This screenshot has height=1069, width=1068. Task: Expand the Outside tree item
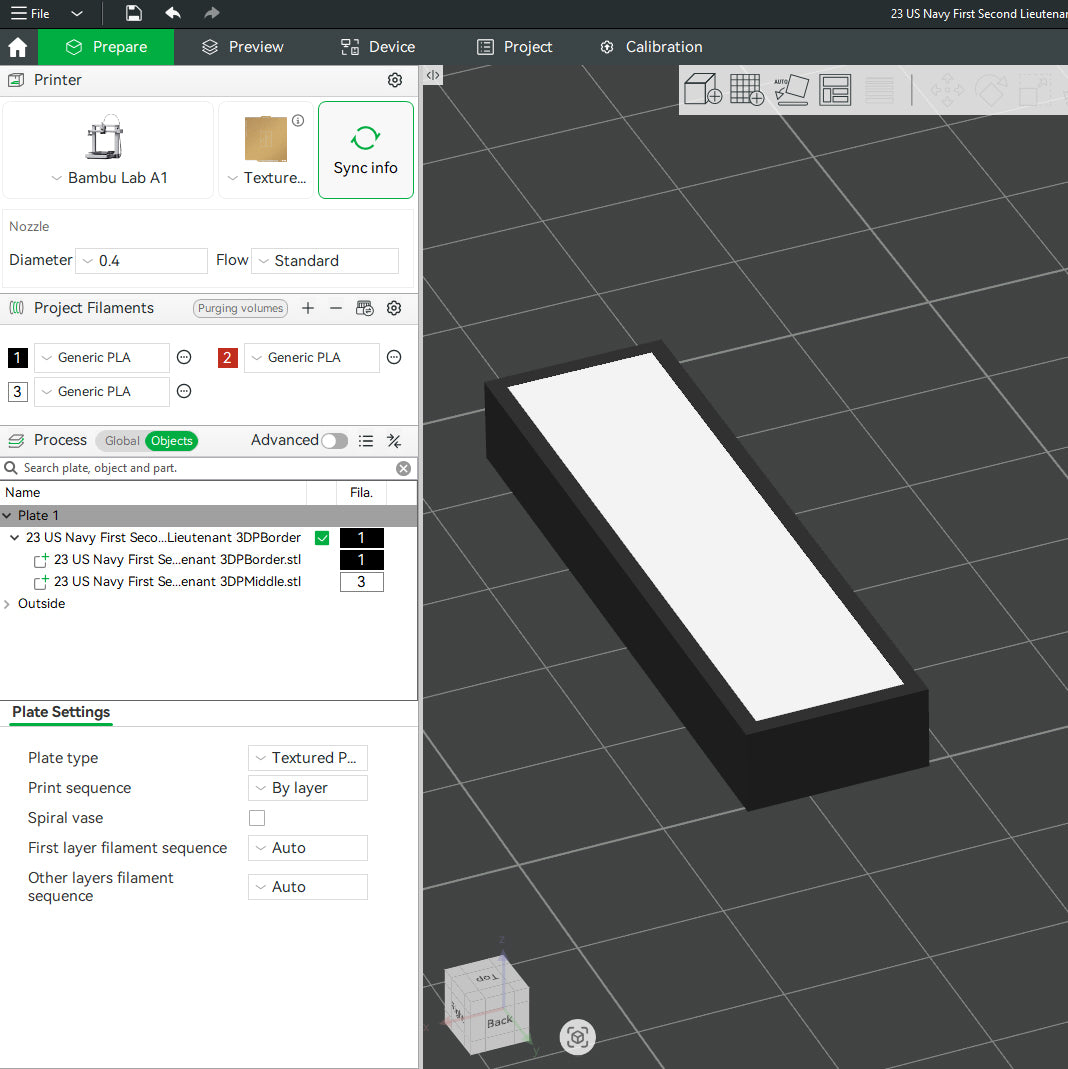tap(8, 604)
